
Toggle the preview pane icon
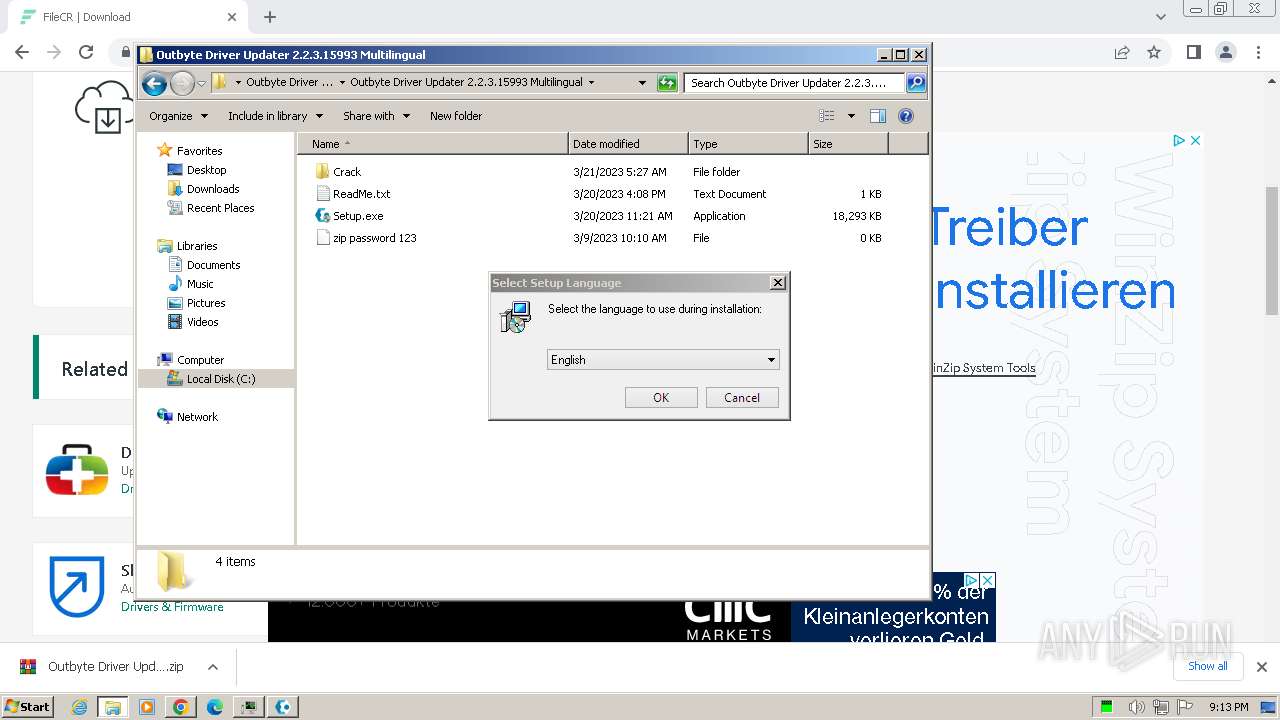tap(878, 116)
